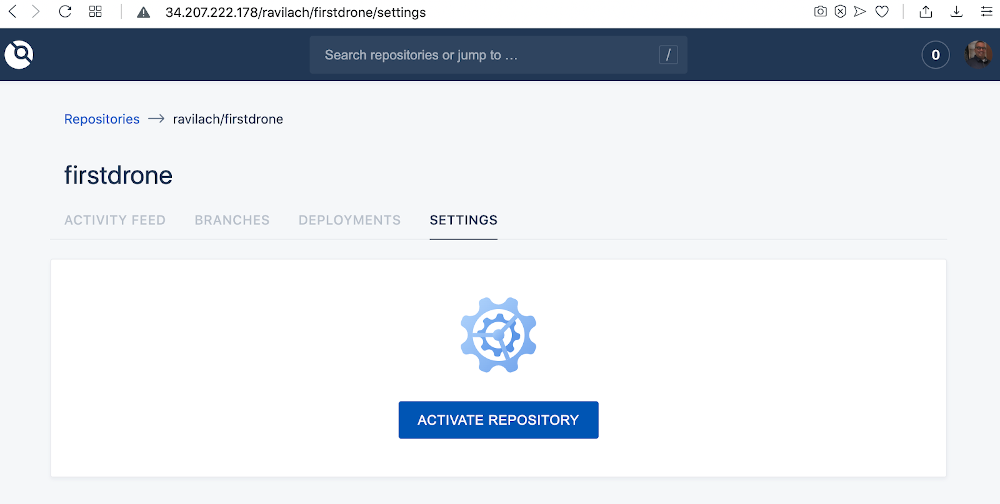This screenshot has height=504, width=1000.
Task: Bookmark the page with heart icon
Action: coord(882,11)
